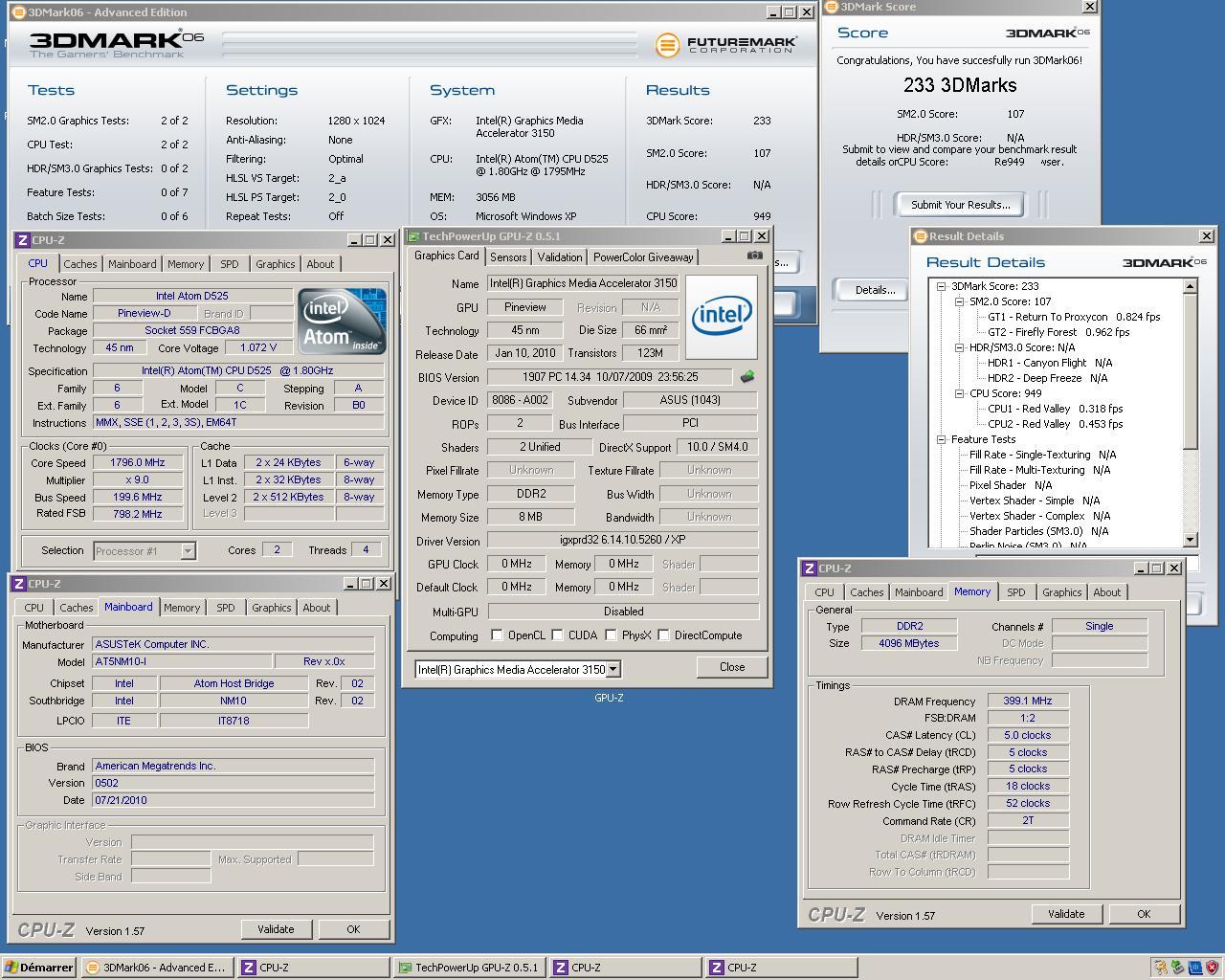Click Close button in GPU-Z

(732, 667)
